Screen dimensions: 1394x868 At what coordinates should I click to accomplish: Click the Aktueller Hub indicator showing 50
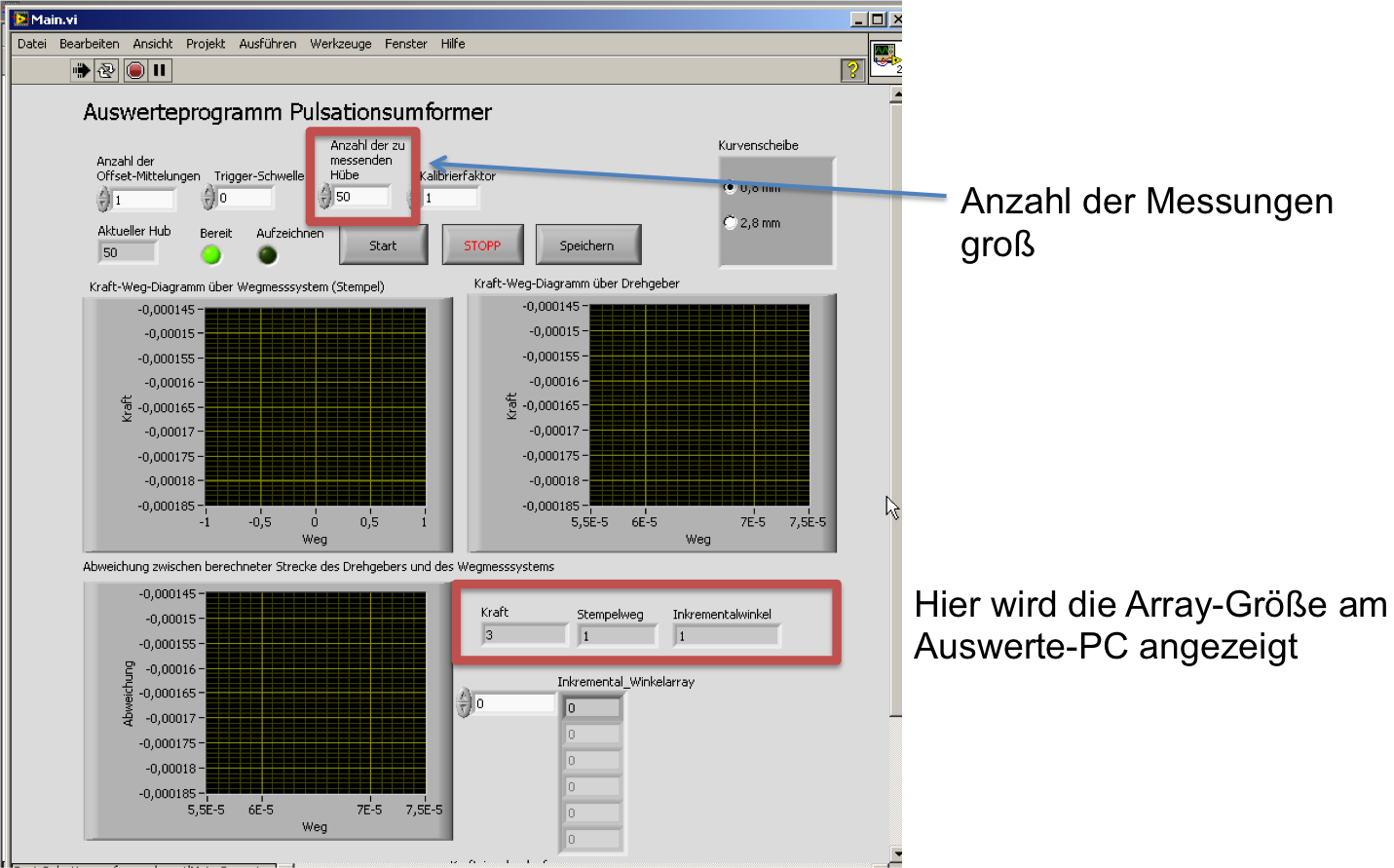128,252
